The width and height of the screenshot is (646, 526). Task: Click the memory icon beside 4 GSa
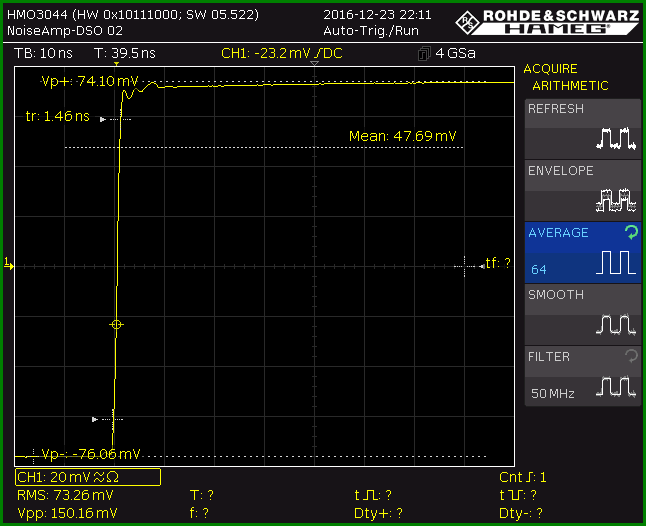coord(424,54)
